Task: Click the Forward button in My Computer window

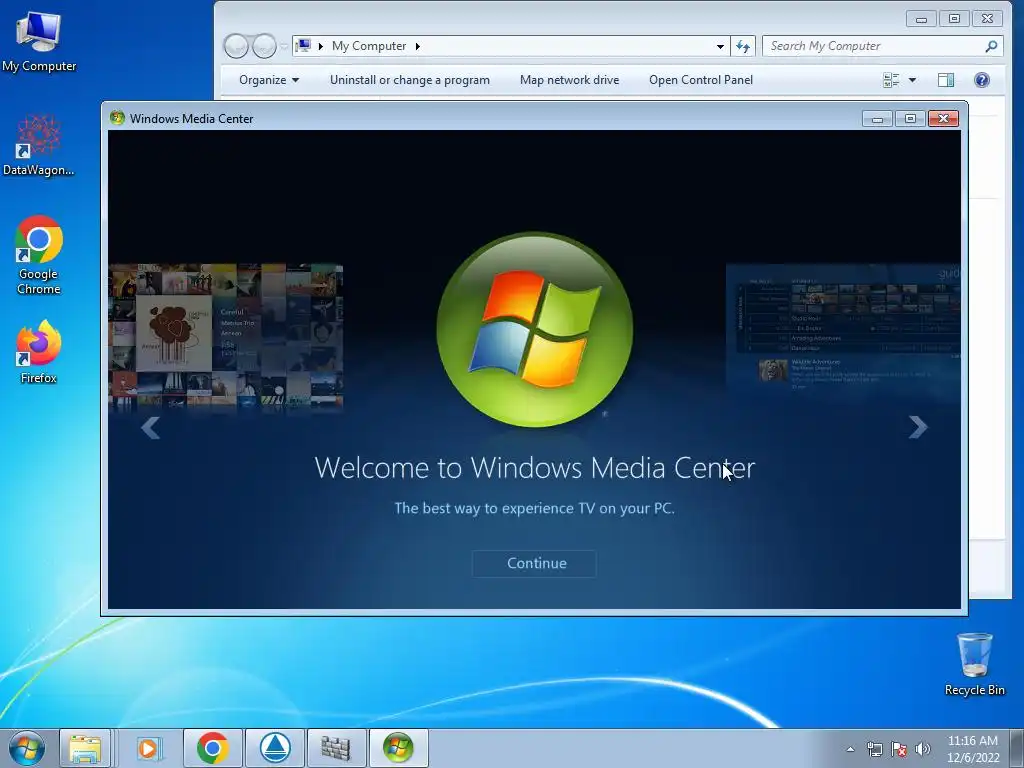Action: (x=264, y=46)
